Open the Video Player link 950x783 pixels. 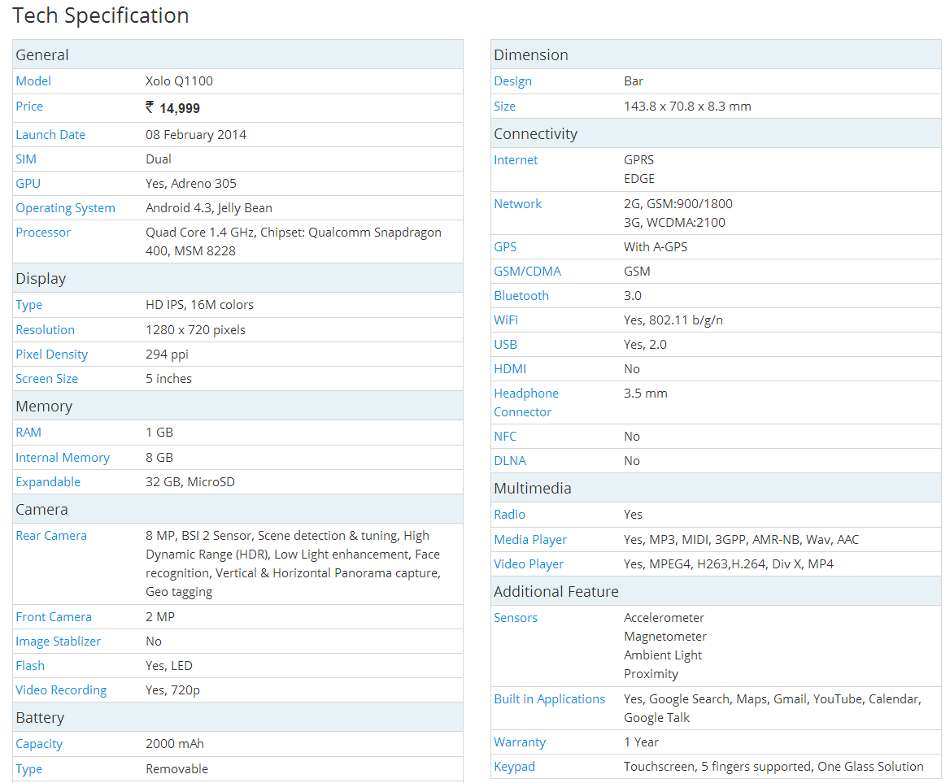click(528, 564)
